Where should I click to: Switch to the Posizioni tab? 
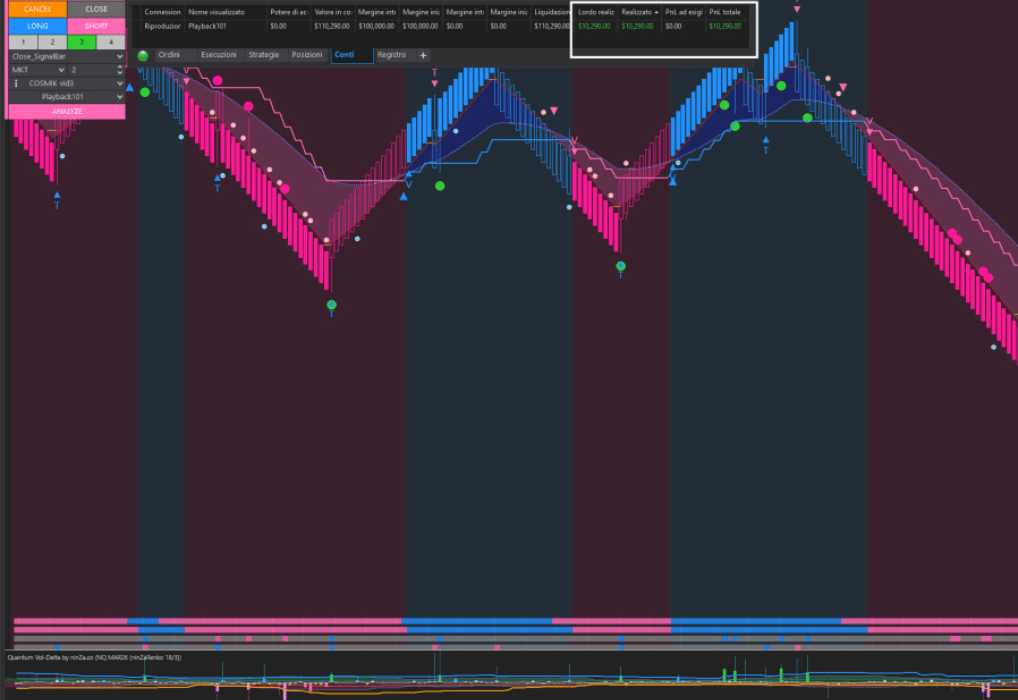coord(307,55)
